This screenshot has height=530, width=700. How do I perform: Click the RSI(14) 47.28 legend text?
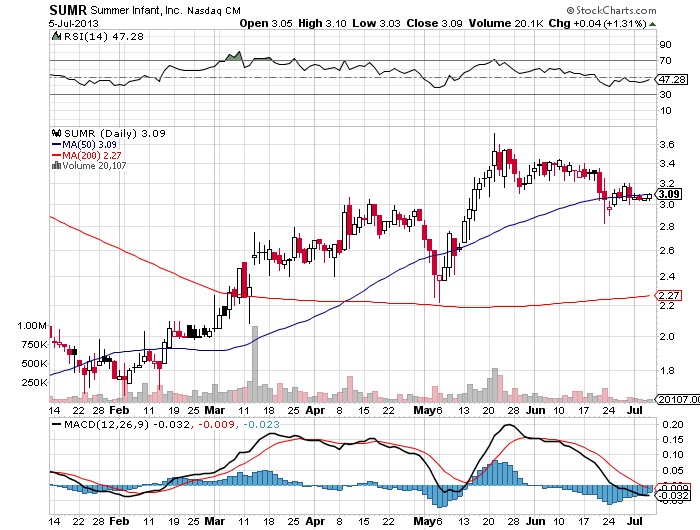(104, 37)
